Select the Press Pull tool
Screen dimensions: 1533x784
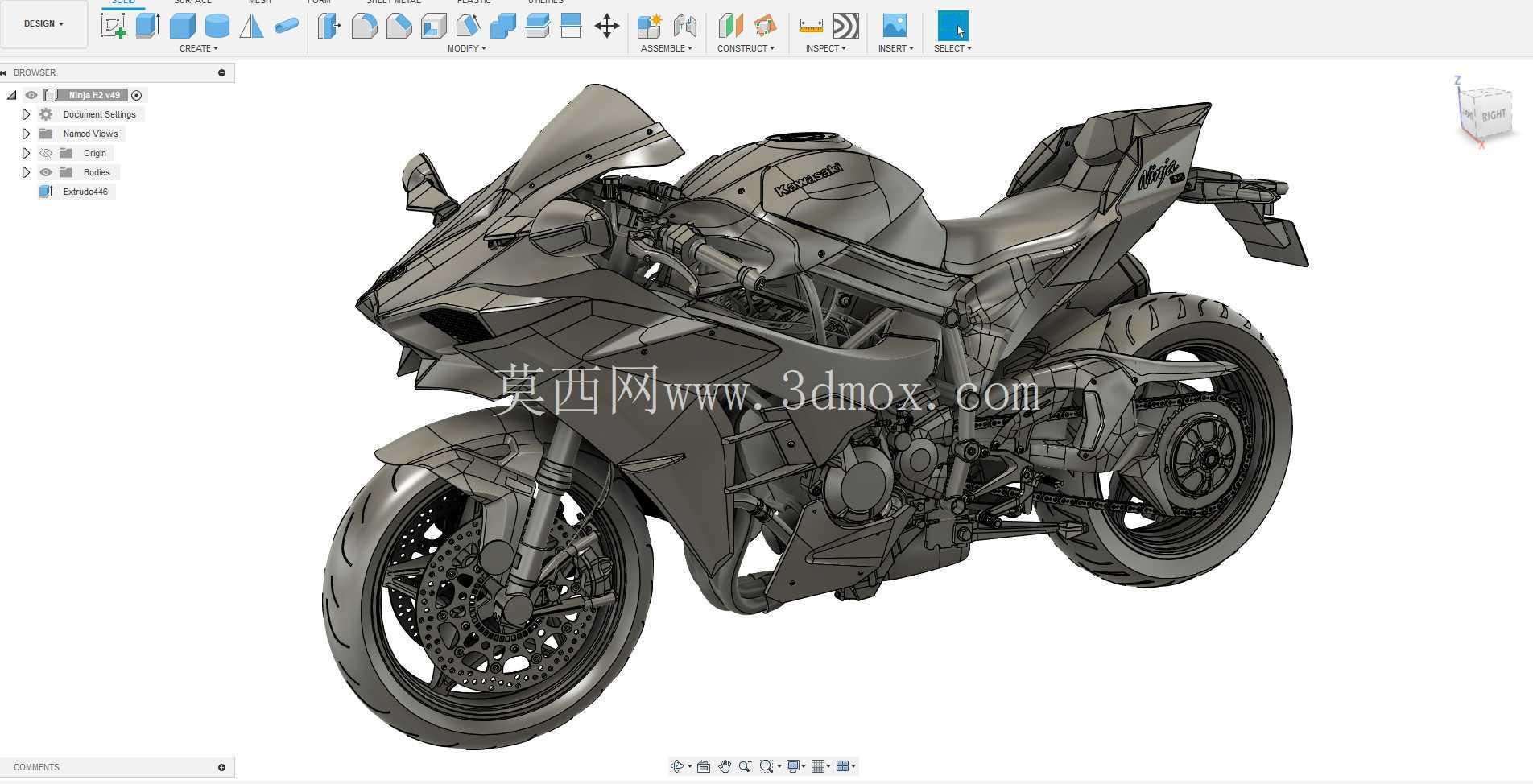point(328,26)
